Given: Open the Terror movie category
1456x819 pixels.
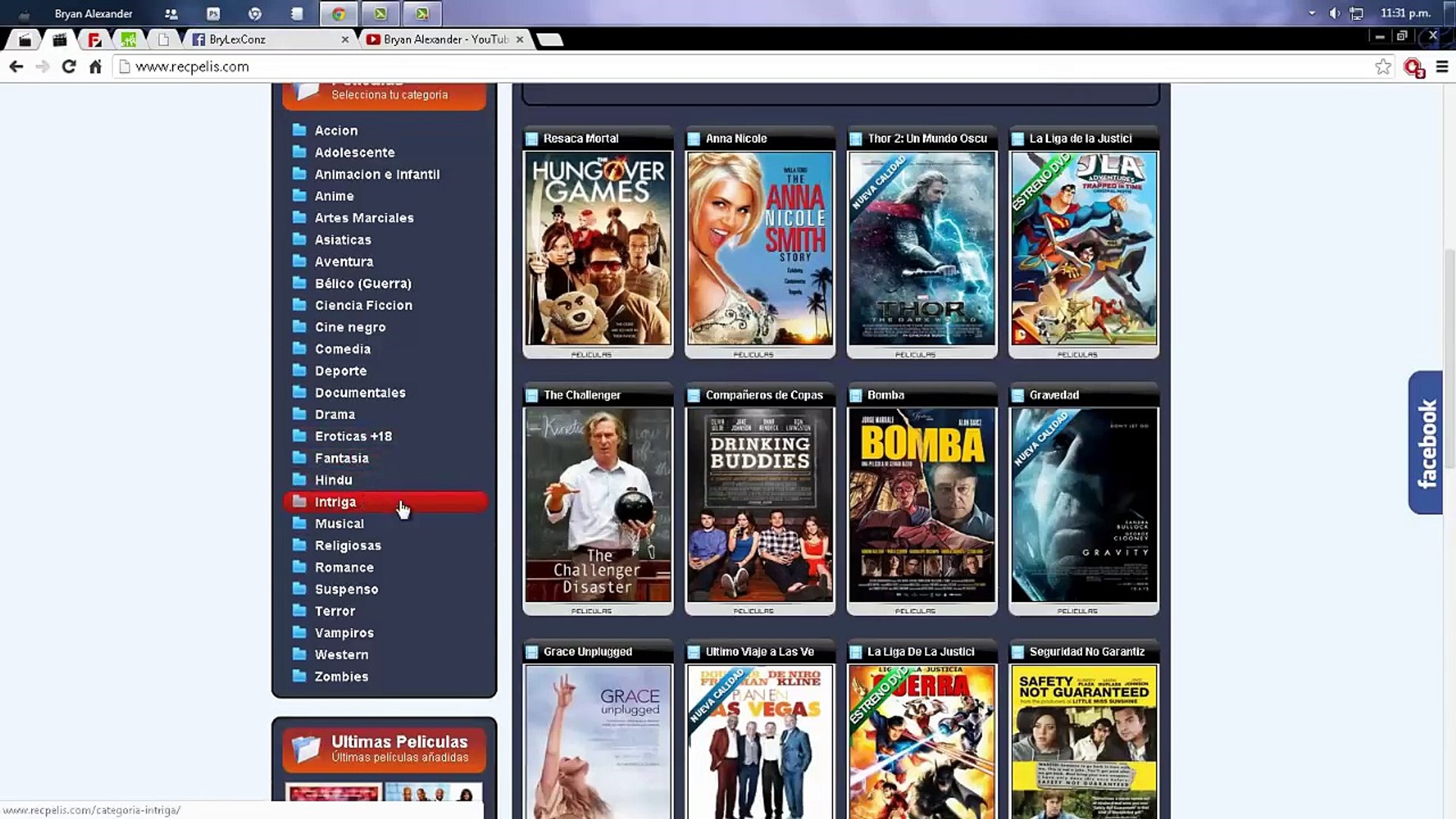Looking at the screenshot, I should pyautogui.click(x=334, y=611).
